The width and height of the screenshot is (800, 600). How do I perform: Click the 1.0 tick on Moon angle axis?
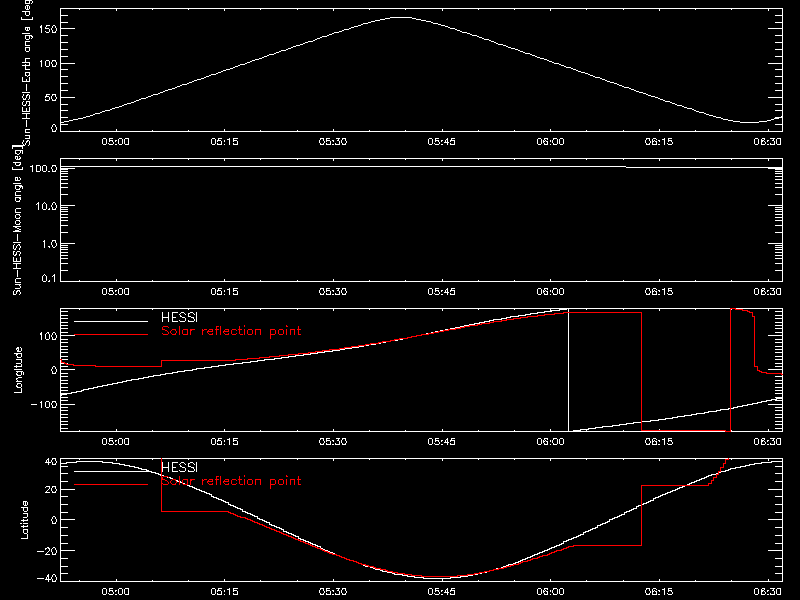49,244
